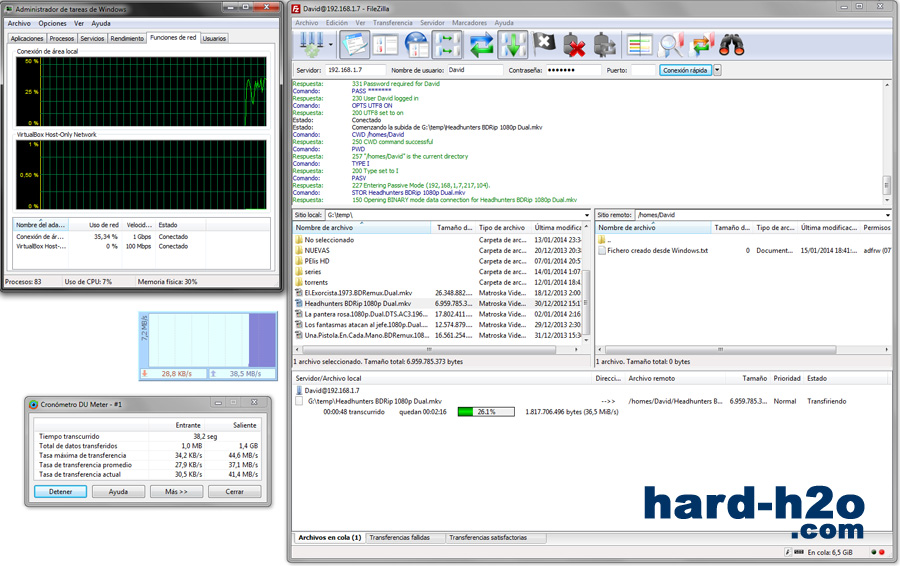Focus the Contraseña password field
Screen dimensions: 900x566
click(572, 70)
